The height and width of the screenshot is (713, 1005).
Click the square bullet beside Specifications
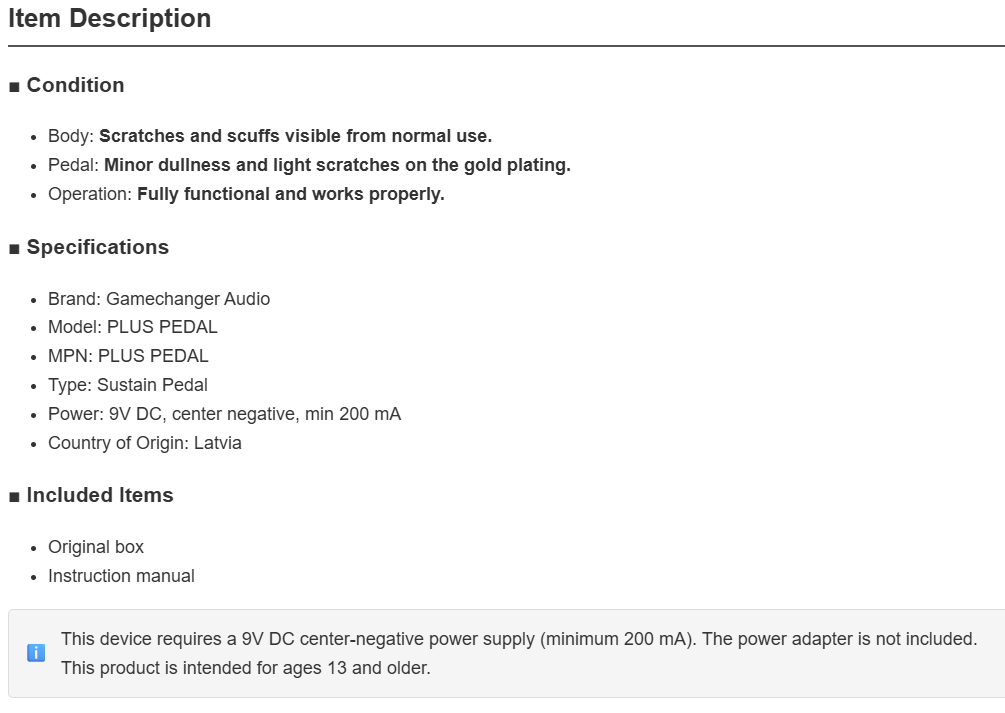click(x=14, y=249)
